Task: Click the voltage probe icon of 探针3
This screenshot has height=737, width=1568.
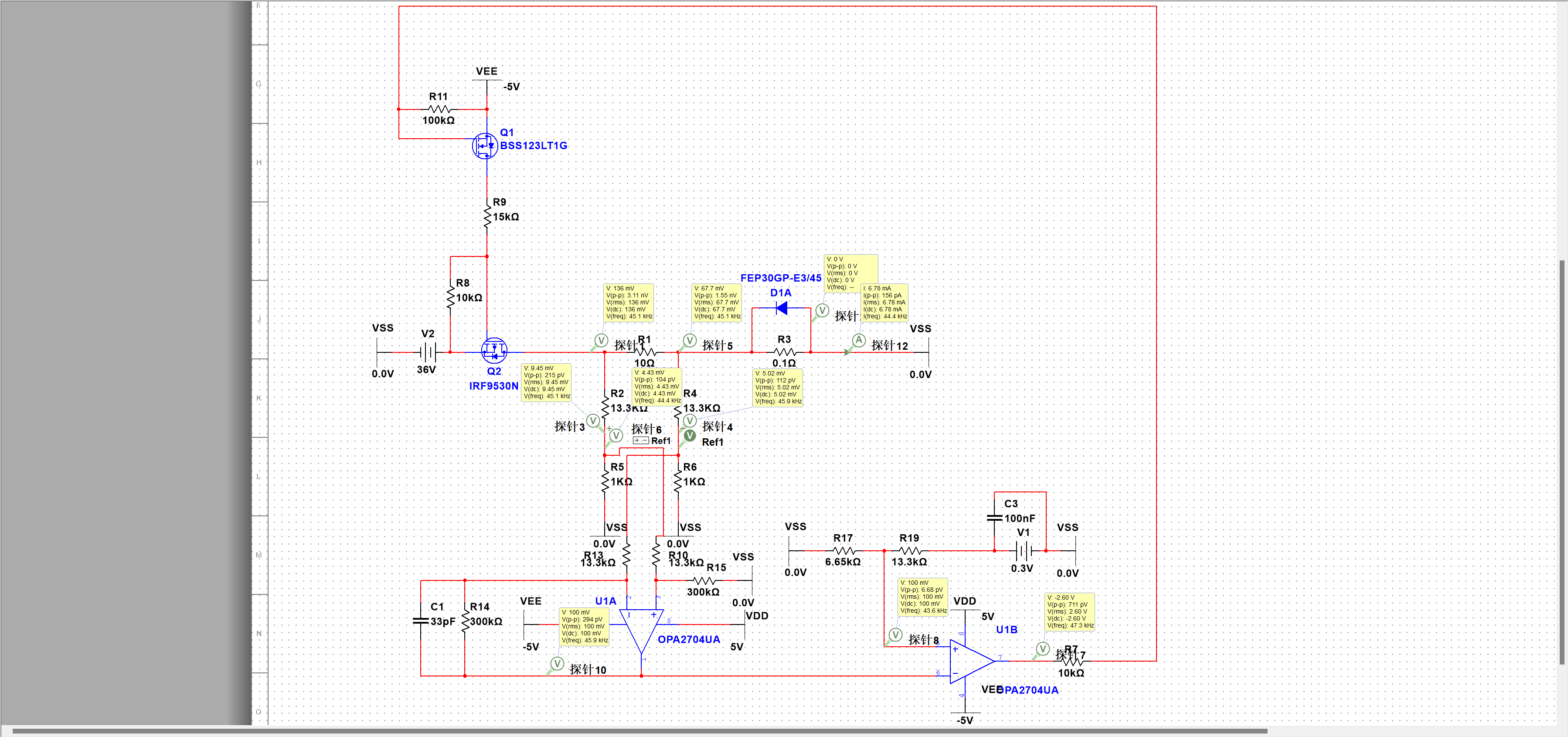Action: pyautogui.click(x=593, y=421)
